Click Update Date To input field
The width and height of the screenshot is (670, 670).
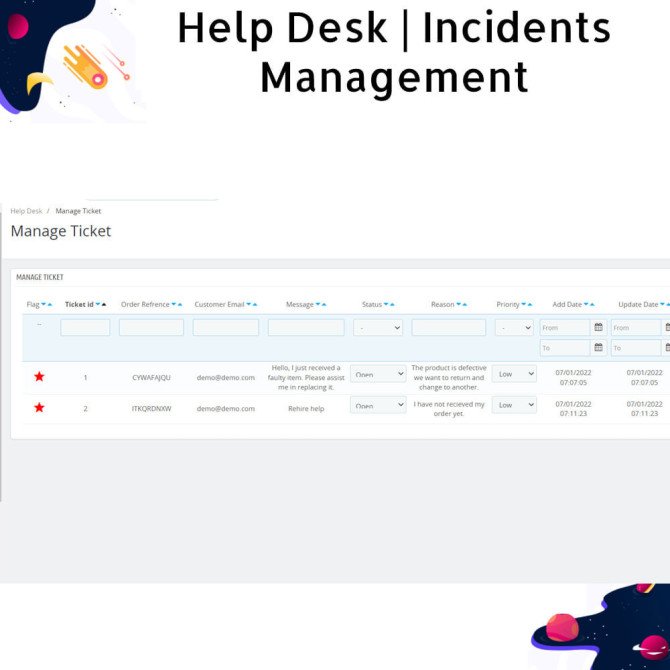pyautogui.click(x=636, y=348)
